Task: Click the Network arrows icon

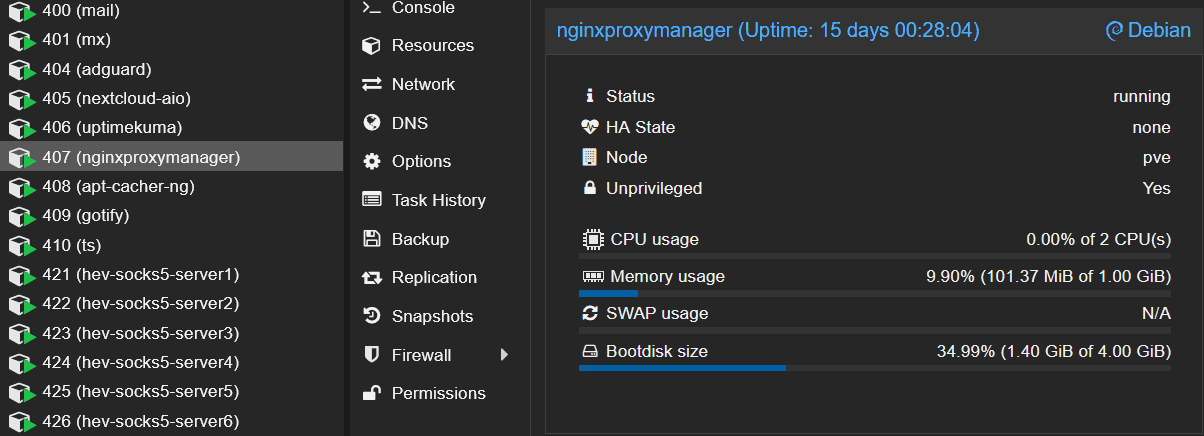Action: pos(372,84)
